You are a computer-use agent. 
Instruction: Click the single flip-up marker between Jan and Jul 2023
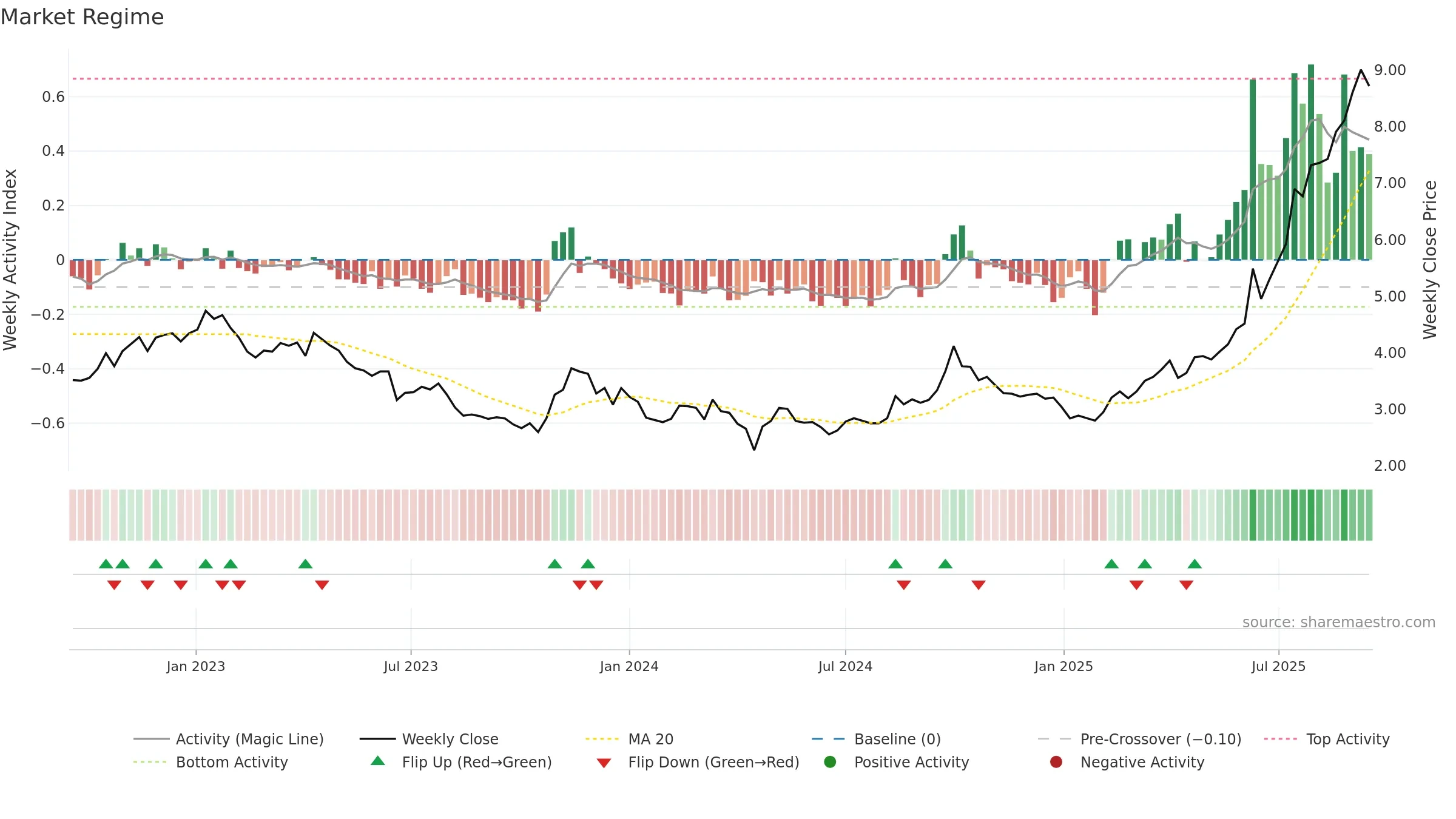[x=305, y=564]
